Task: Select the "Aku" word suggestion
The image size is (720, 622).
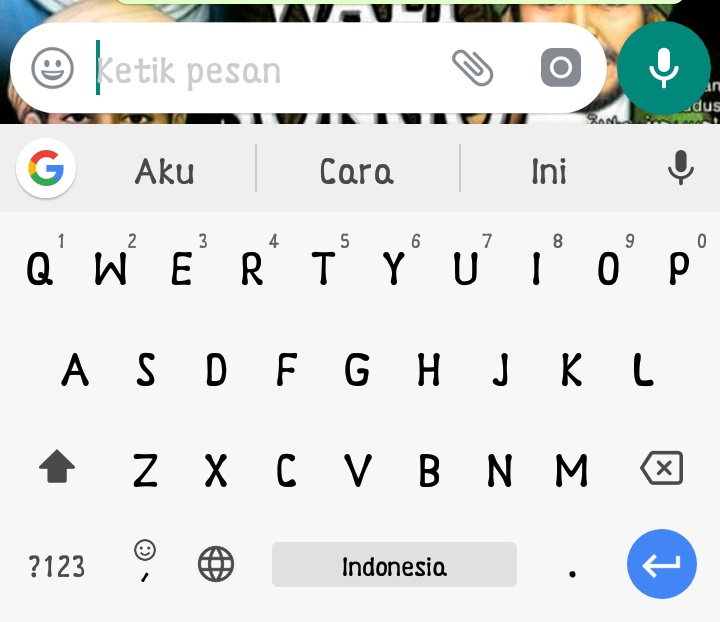Action: point(165,172)
